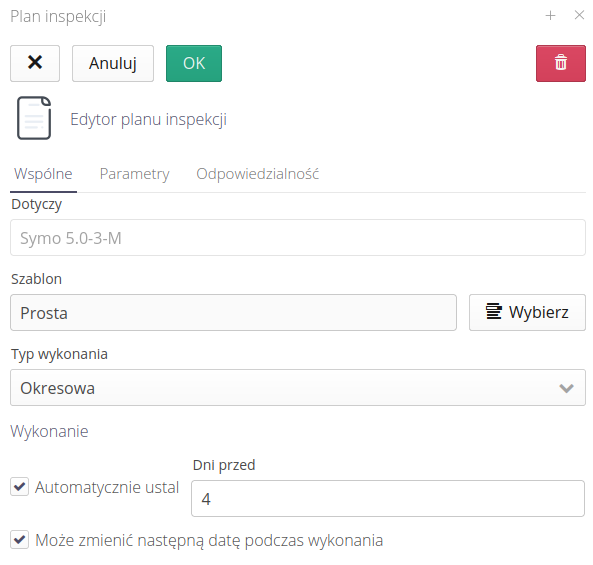Open the Odpowiedzialność tab

tap(258, 174)
